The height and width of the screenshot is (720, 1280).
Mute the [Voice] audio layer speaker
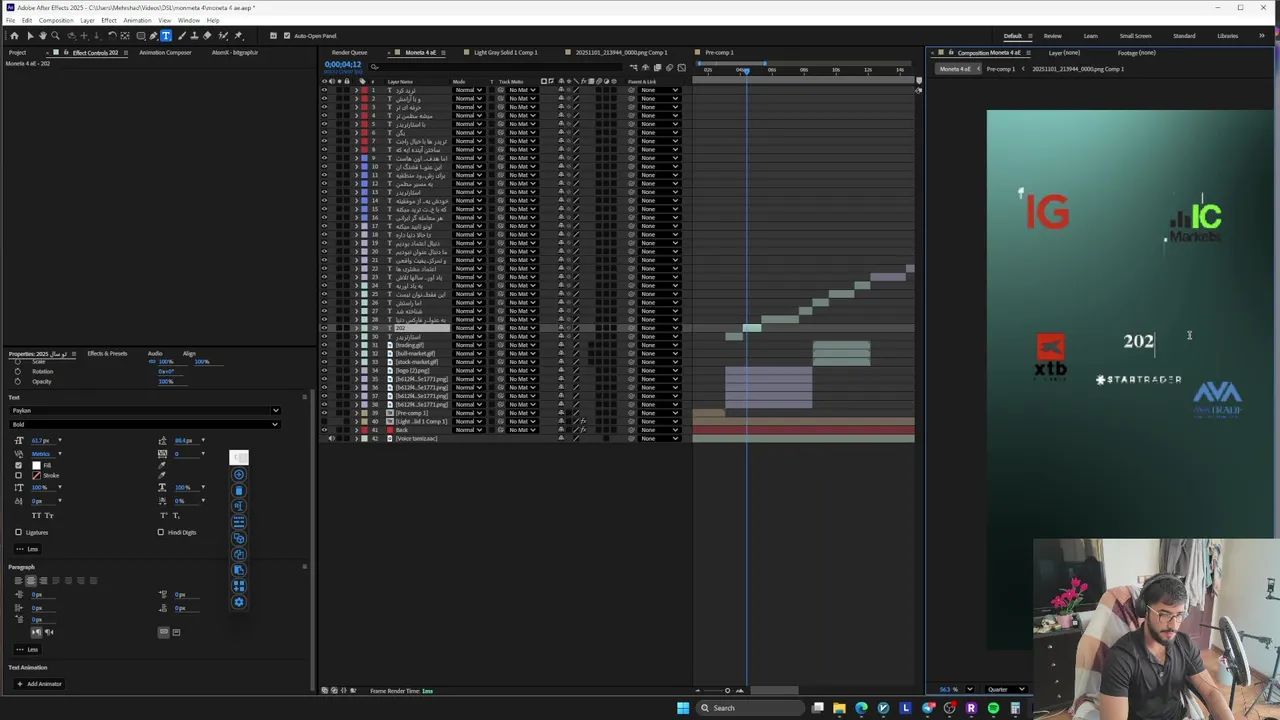point(332,438)
